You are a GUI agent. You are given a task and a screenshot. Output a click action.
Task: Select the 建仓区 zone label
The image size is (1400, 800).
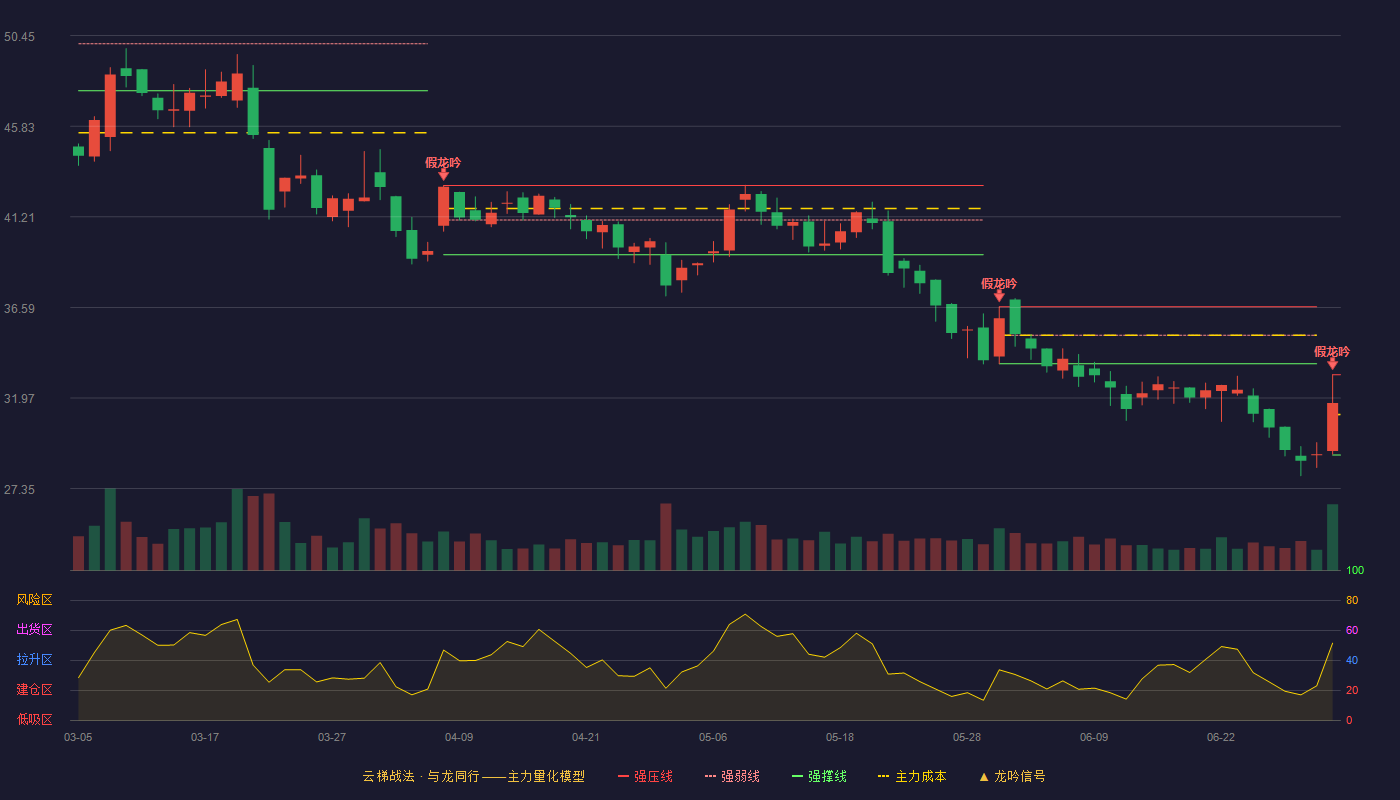[35, 690]
